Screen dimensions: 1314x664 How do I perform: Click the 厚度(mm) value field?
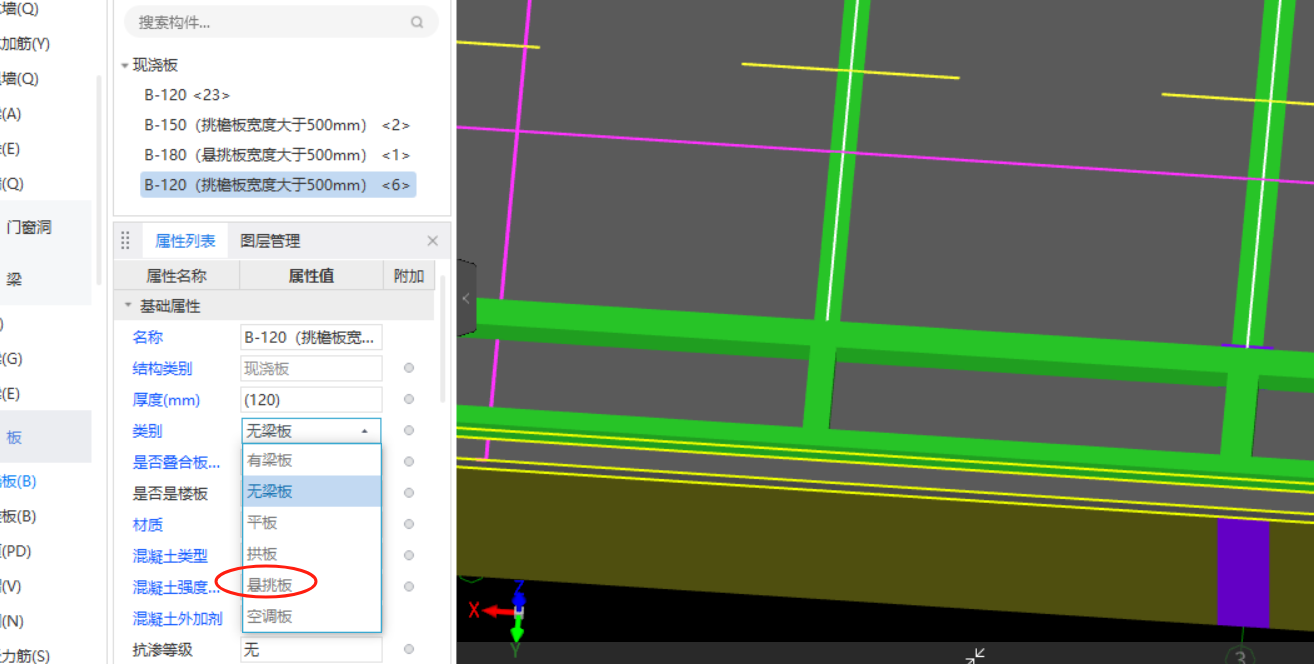(x=311, y=399)
